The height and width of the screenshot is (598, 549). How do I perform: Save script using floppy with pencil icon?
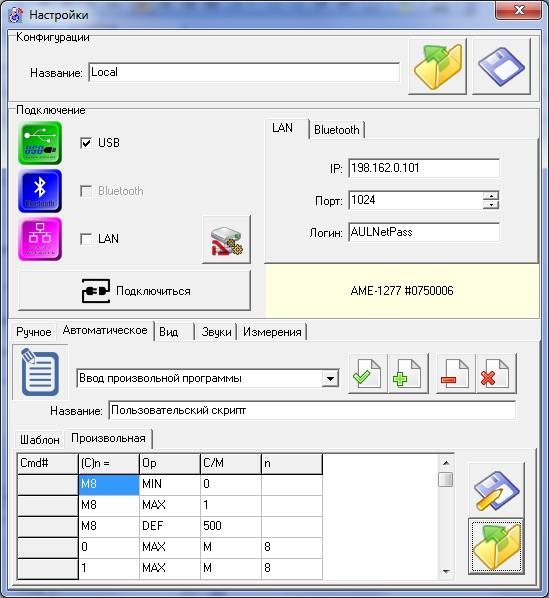496,490
